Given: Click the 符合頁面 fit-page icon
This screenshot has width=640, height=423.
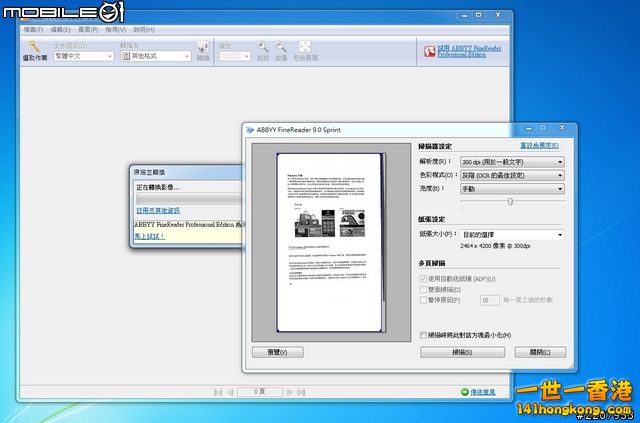Looking at the screenshot, I should (305, 47).
